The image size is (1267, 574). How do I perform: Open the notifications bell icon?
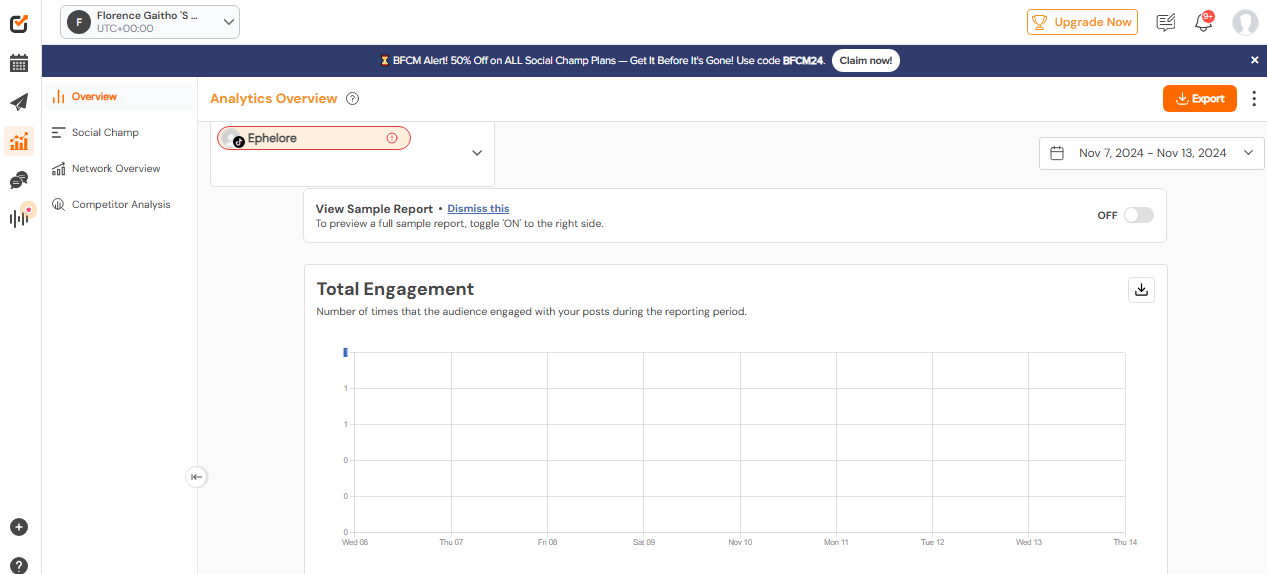tap(1204, 22)
